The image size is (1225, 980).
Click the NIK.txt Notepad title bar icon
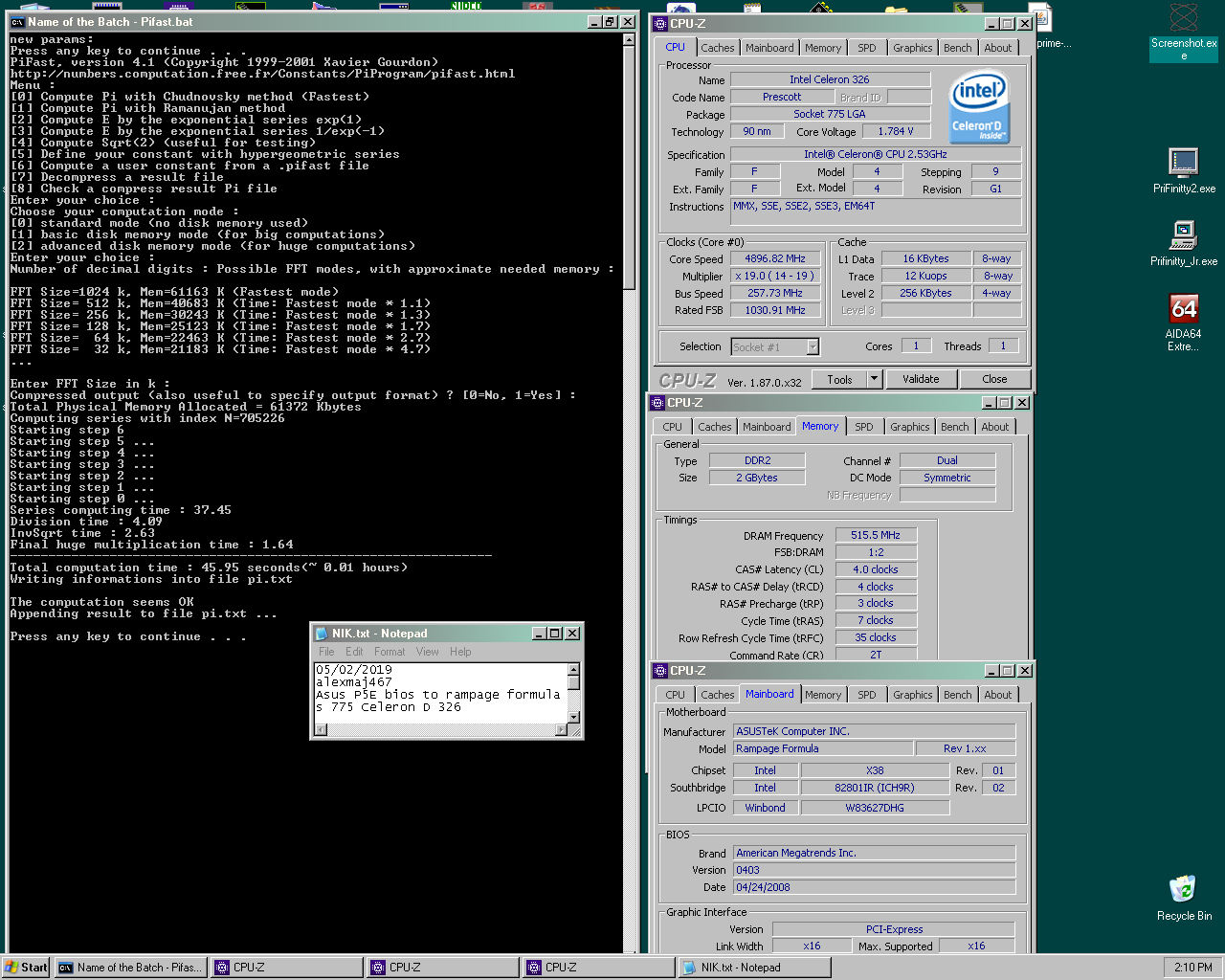pos(322,634)
